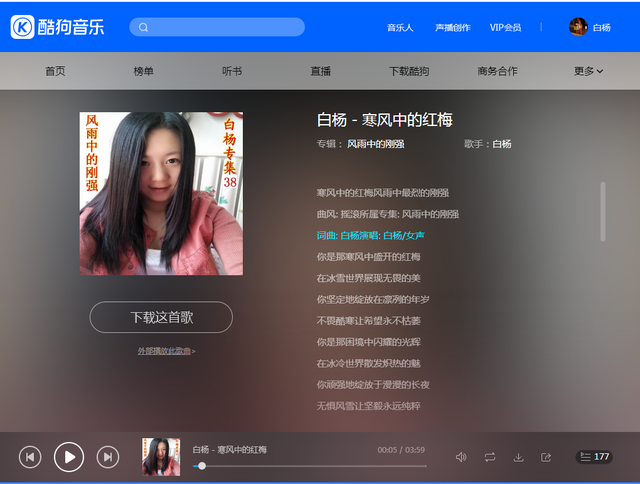The width and height of the screenshot is (640, 484).
Task: Click the user avatar in header
Action: coord(578,27)
